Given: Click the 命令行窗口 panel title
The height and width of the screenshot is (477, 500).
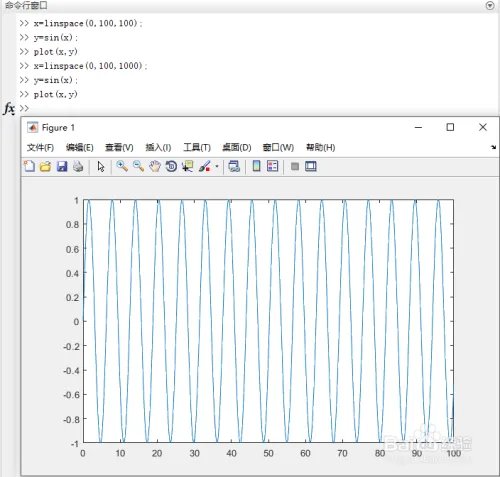Looking at the screenshot, I should [x=26, y=5].
